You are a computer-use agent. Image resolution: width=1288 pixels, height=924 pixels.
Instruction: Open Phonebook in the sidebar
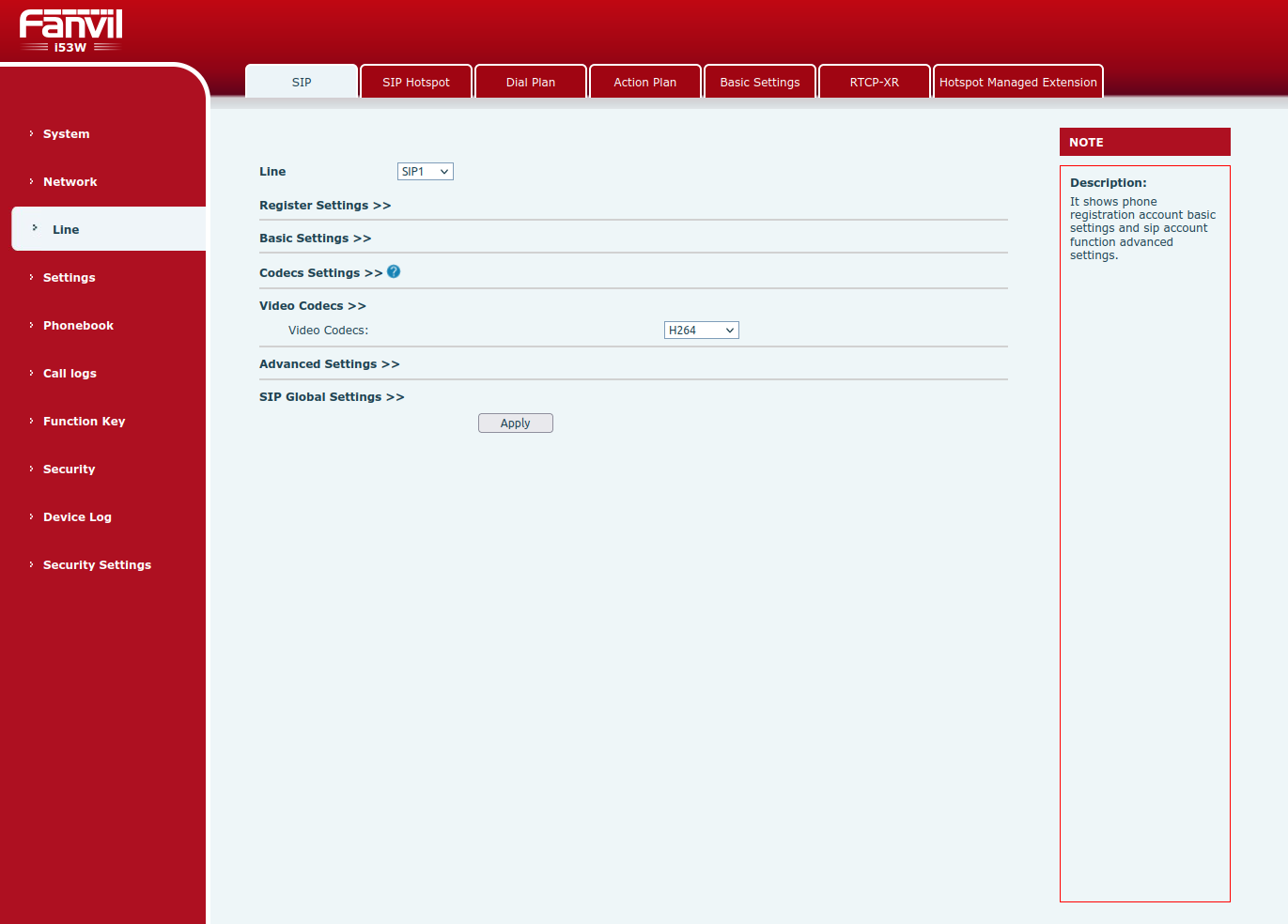[x=78, y=326]
